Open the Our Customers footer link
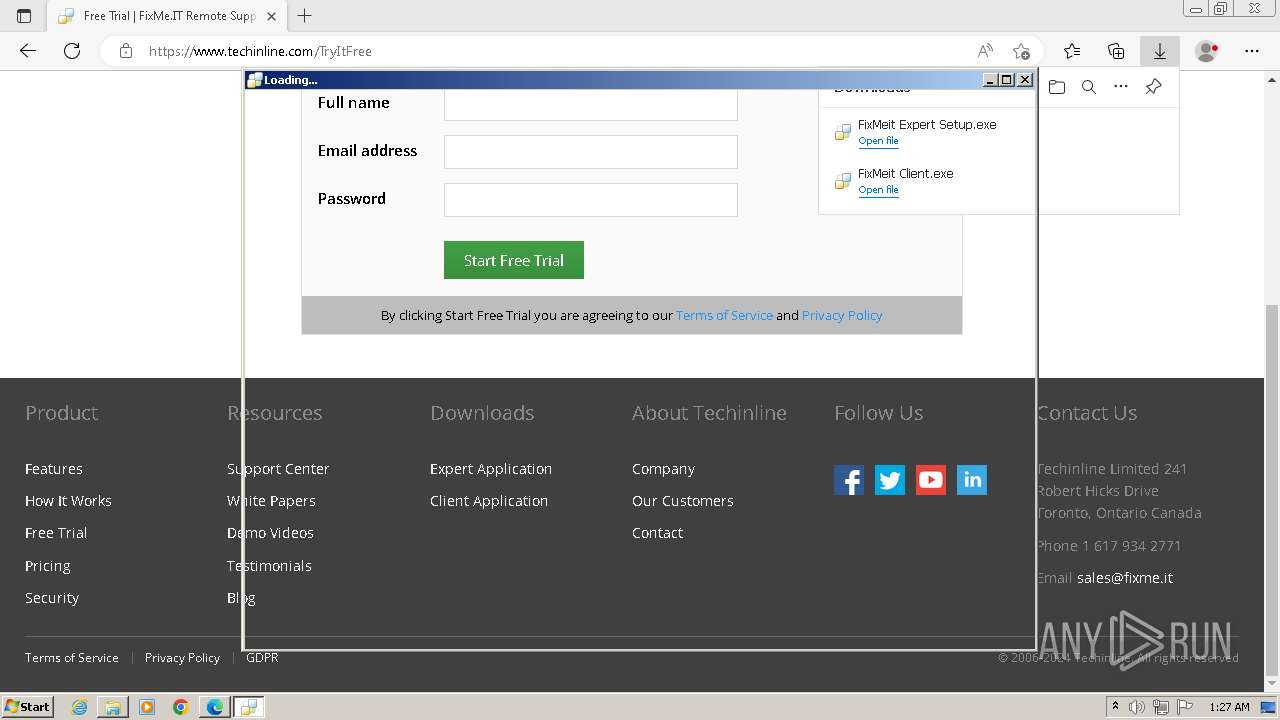This screenshot has height=720, width=1280. [x=683, y=501]
